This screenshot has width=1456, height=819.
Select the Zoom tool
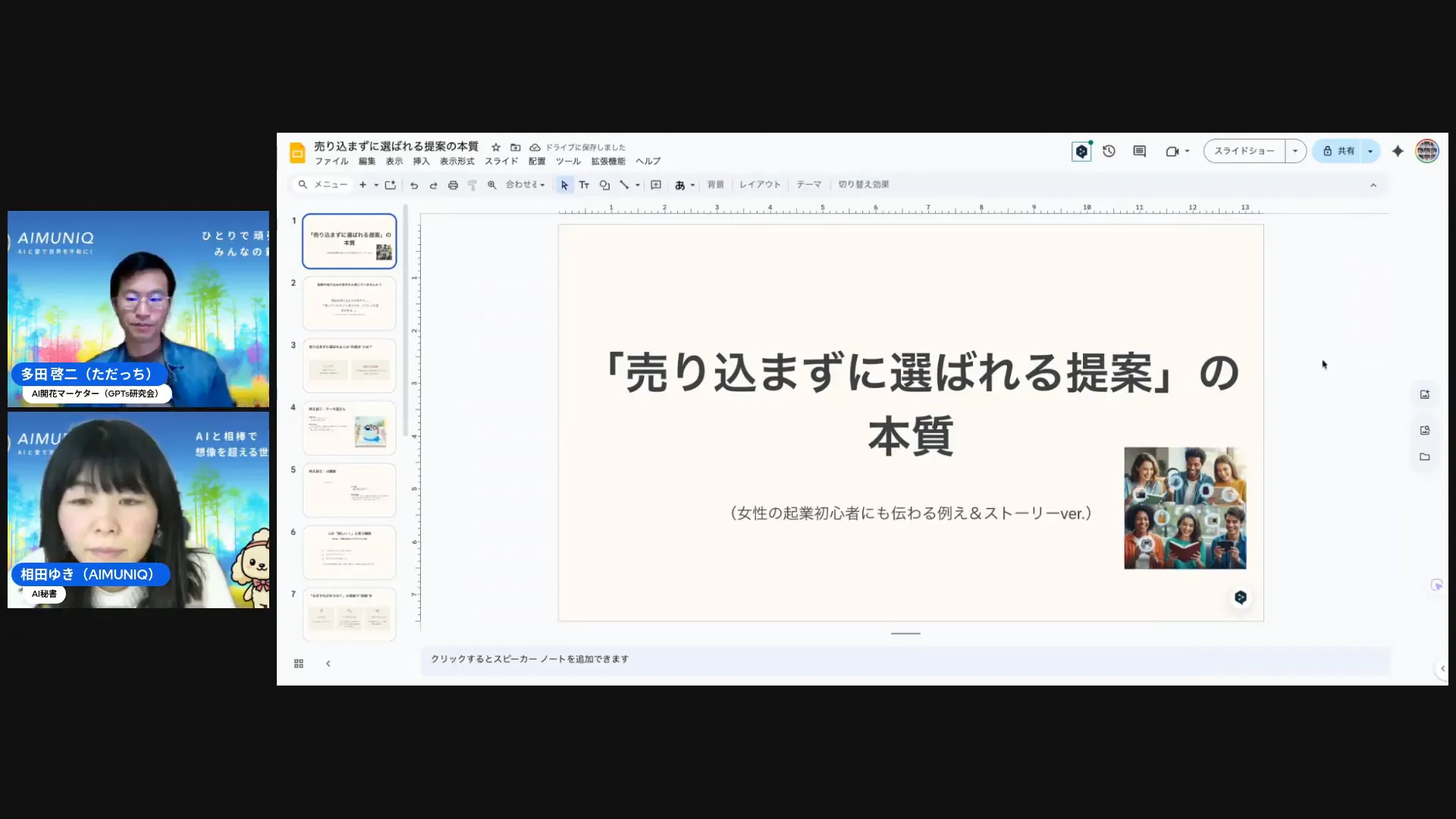pos(491,184)
